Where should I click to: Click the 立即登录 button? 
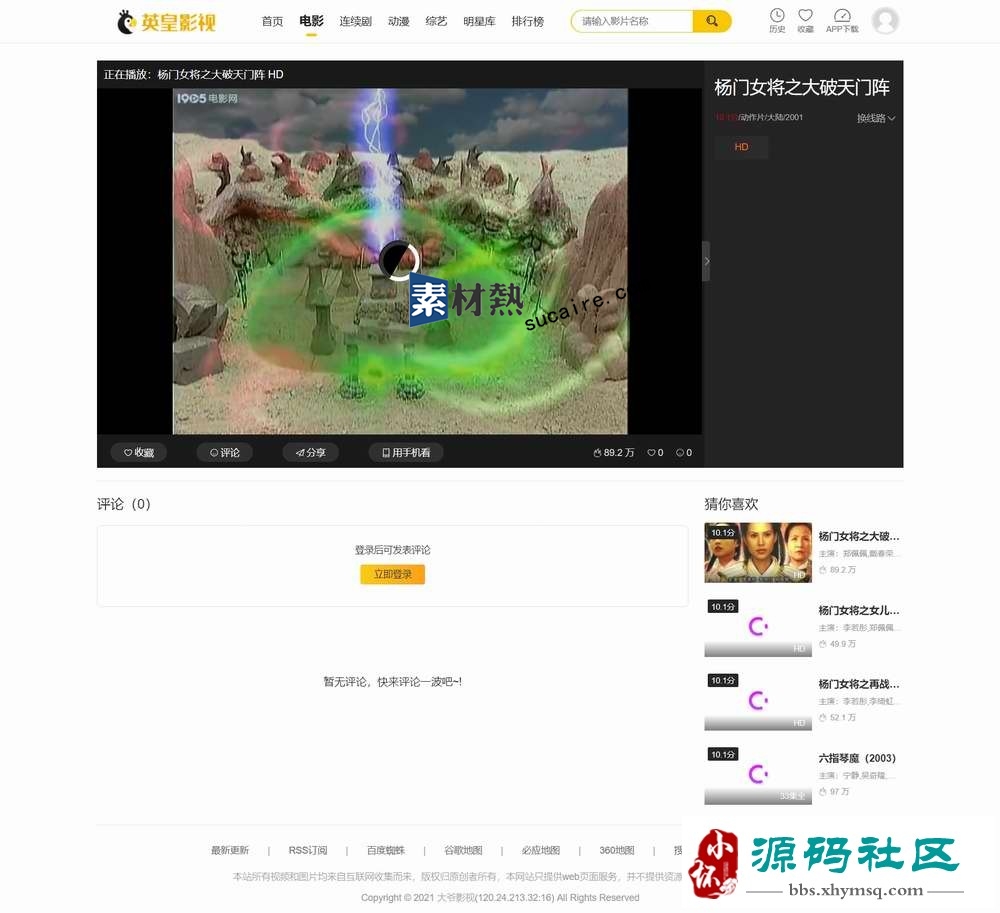(392, 574)
